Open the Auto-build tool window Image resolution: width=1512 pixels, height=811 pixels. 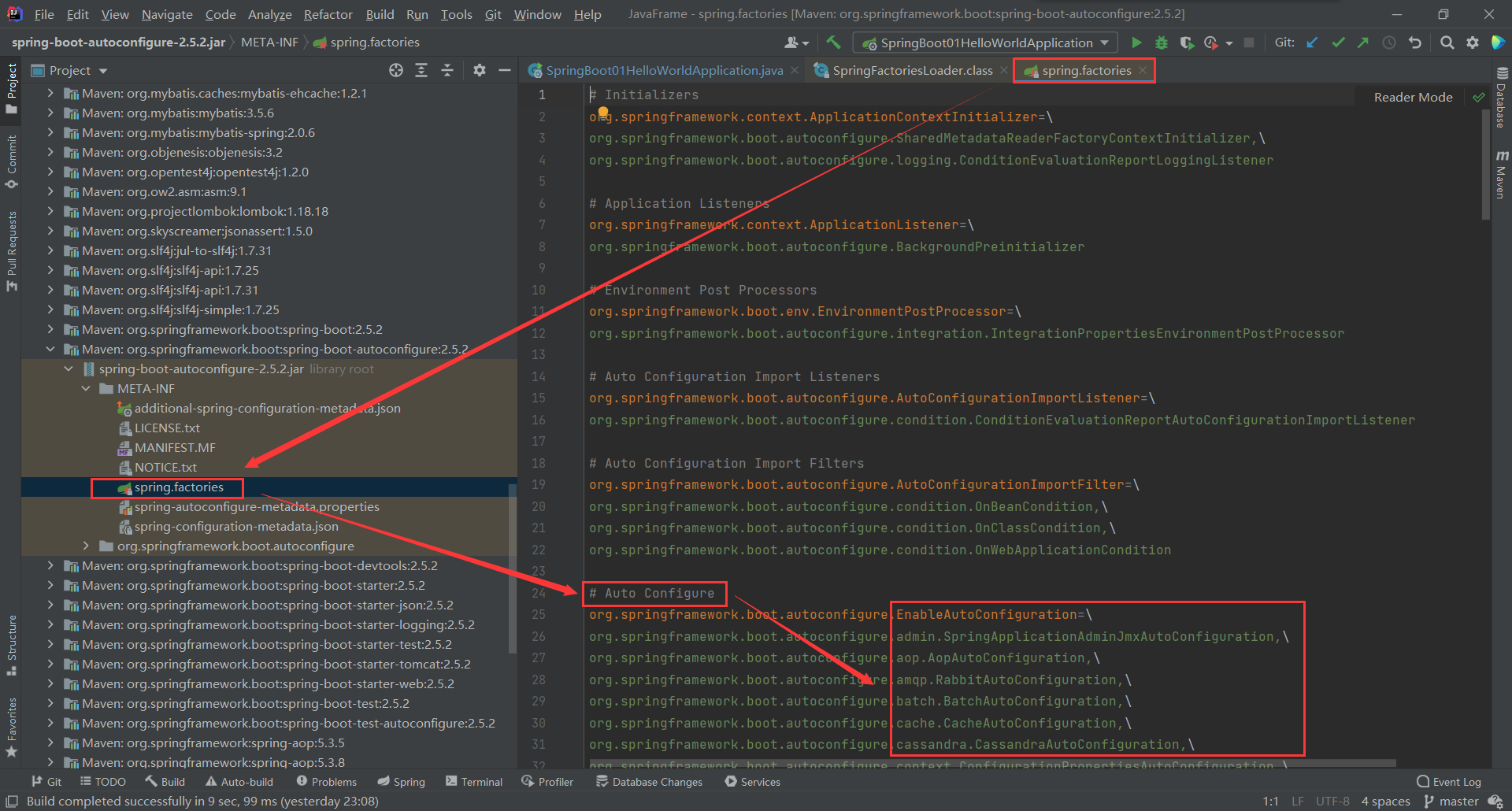pos(239,781)
